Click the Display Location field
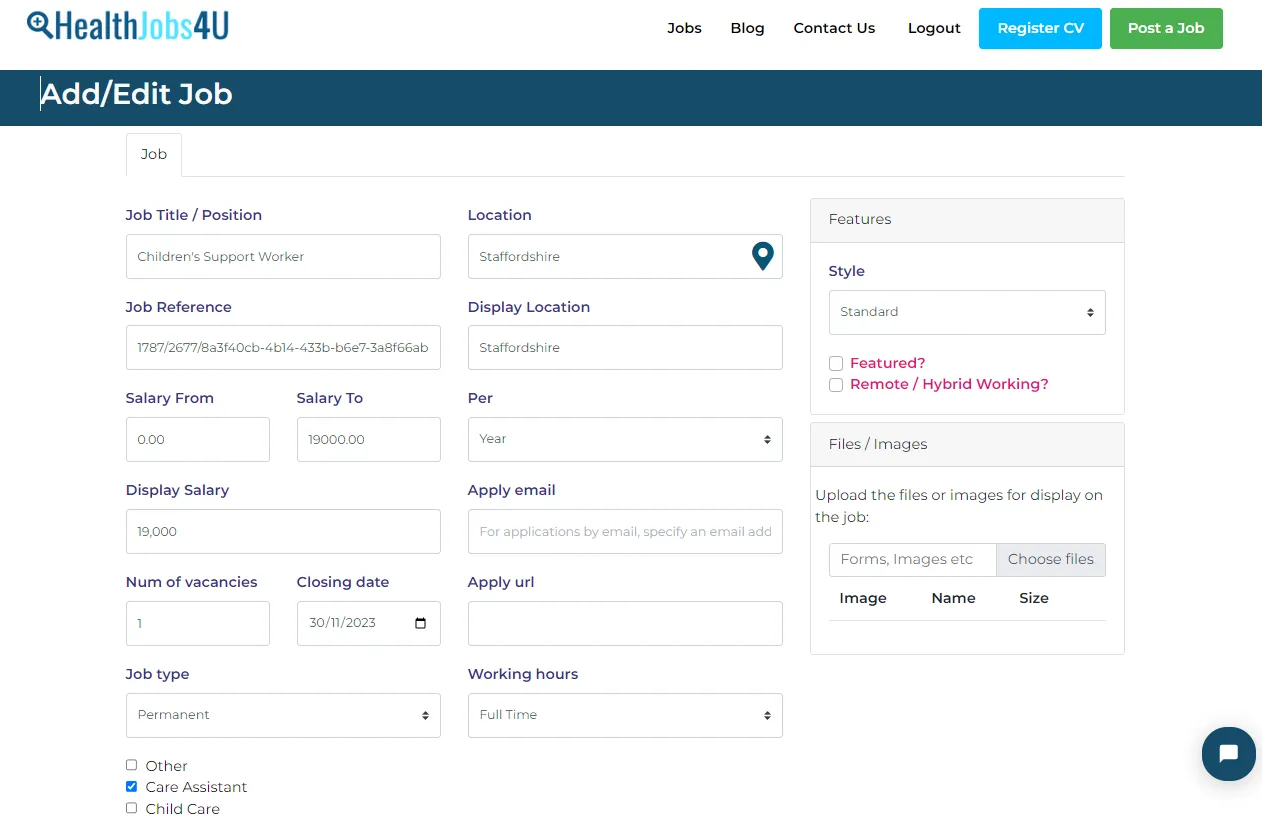The image size is (1262, 817). click(x=625, y=348)
